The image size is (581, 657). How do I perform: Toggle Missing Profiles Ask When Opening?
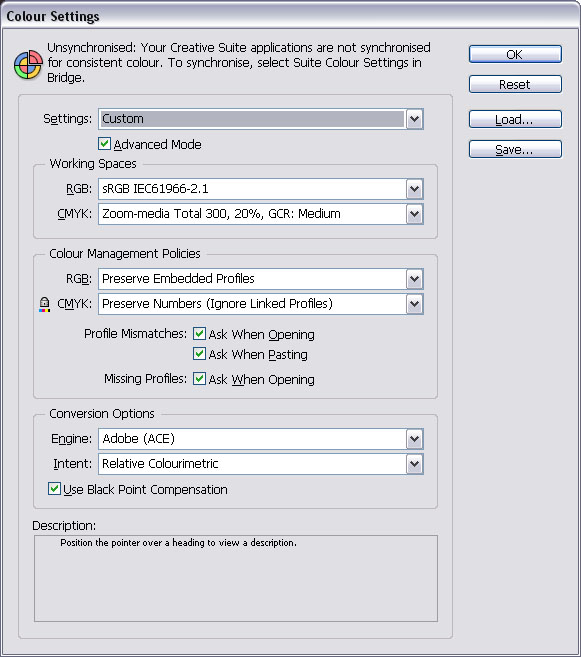[x=199, y=379]
